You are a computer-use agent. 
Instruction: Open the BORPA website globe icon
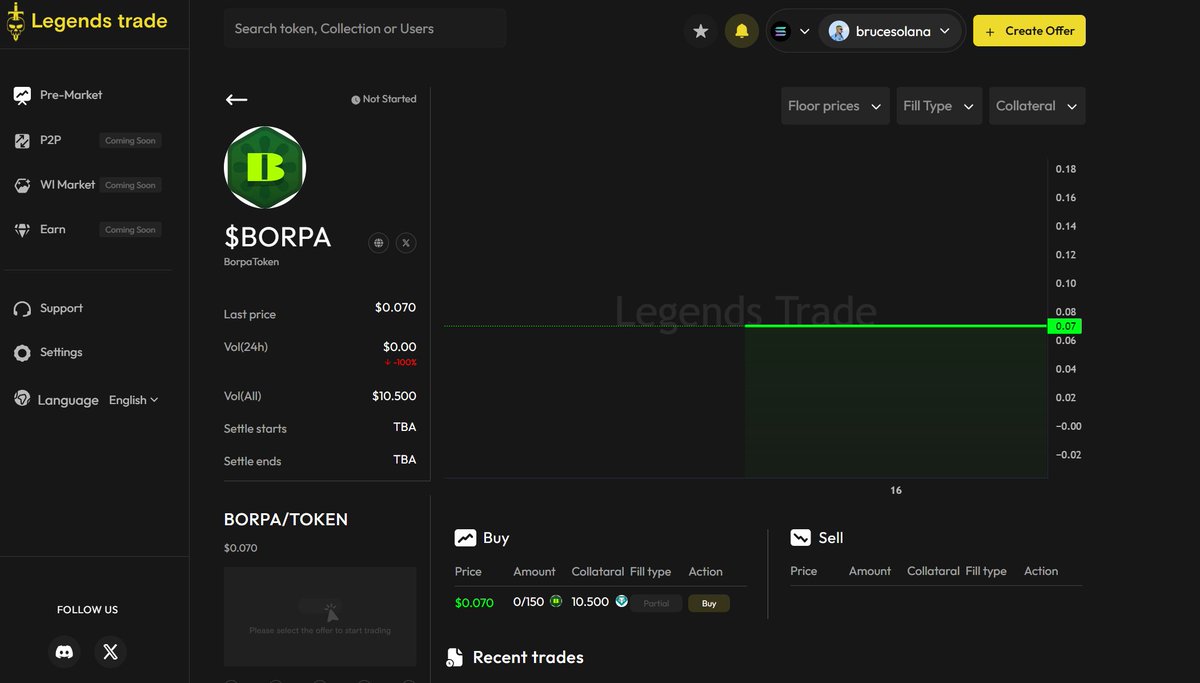tap(378, 242)
